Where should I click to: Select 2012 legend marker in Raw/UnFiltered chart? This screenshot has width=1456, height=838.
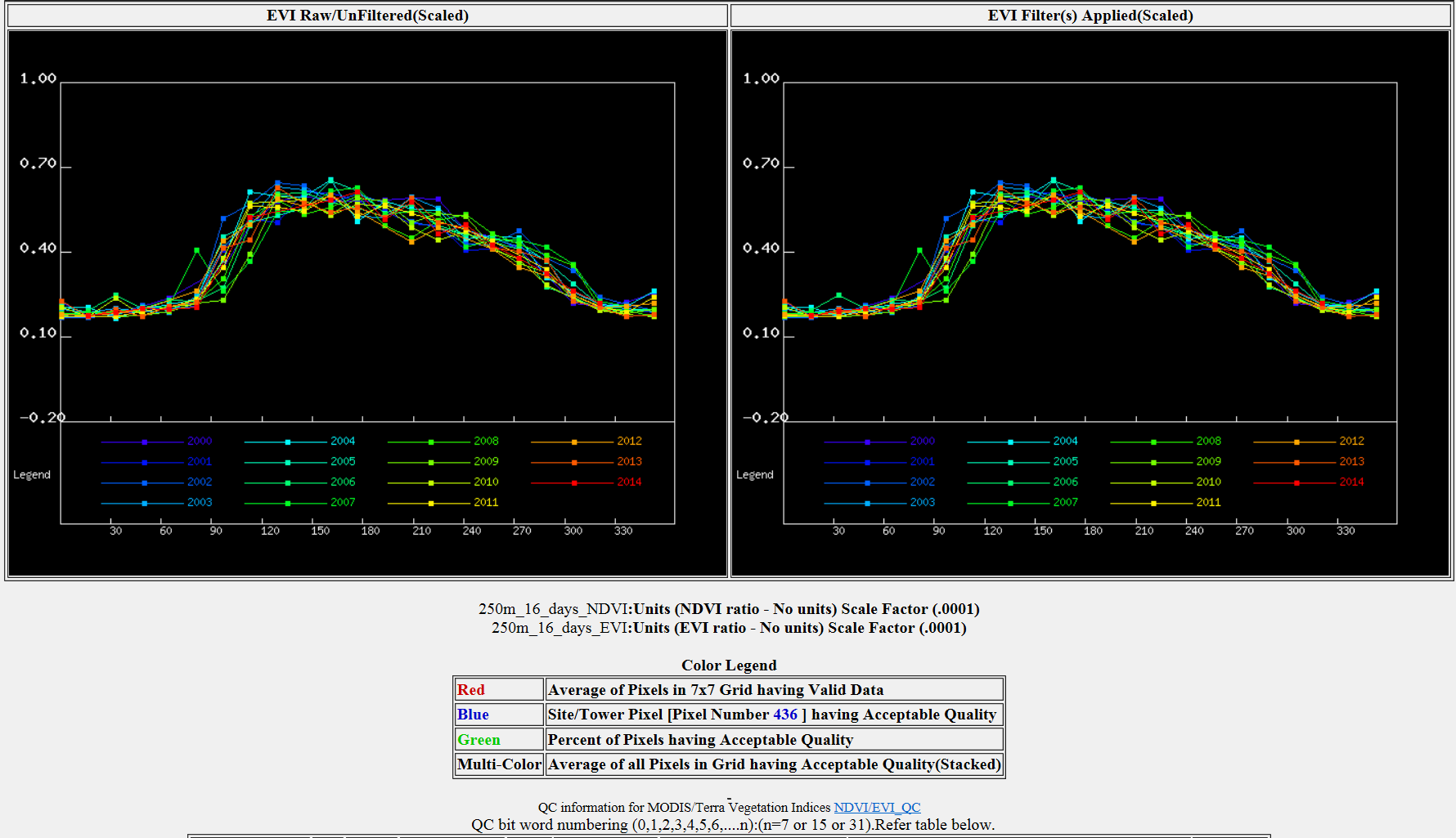pyautogui.click(x=574, y=441)
